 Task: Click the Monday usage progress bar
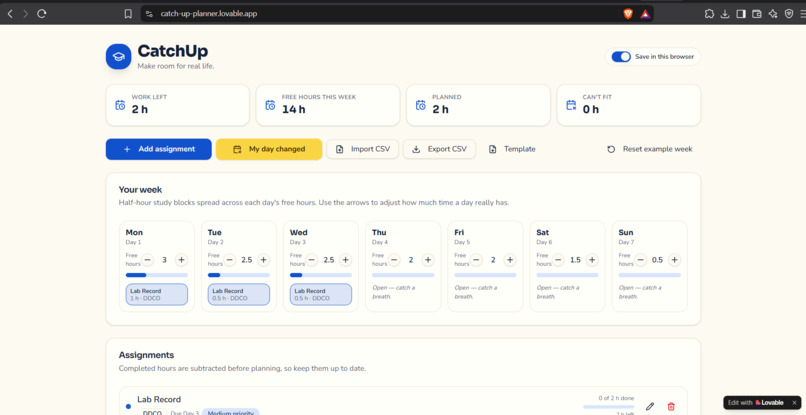point(157,275)
